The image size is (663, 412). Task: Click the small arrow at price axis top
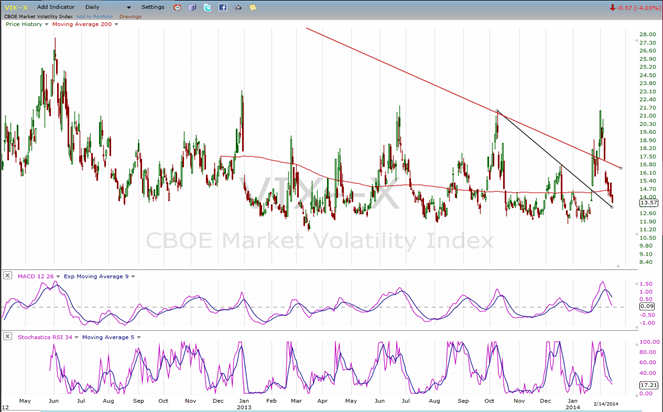(x=637, y=41)
